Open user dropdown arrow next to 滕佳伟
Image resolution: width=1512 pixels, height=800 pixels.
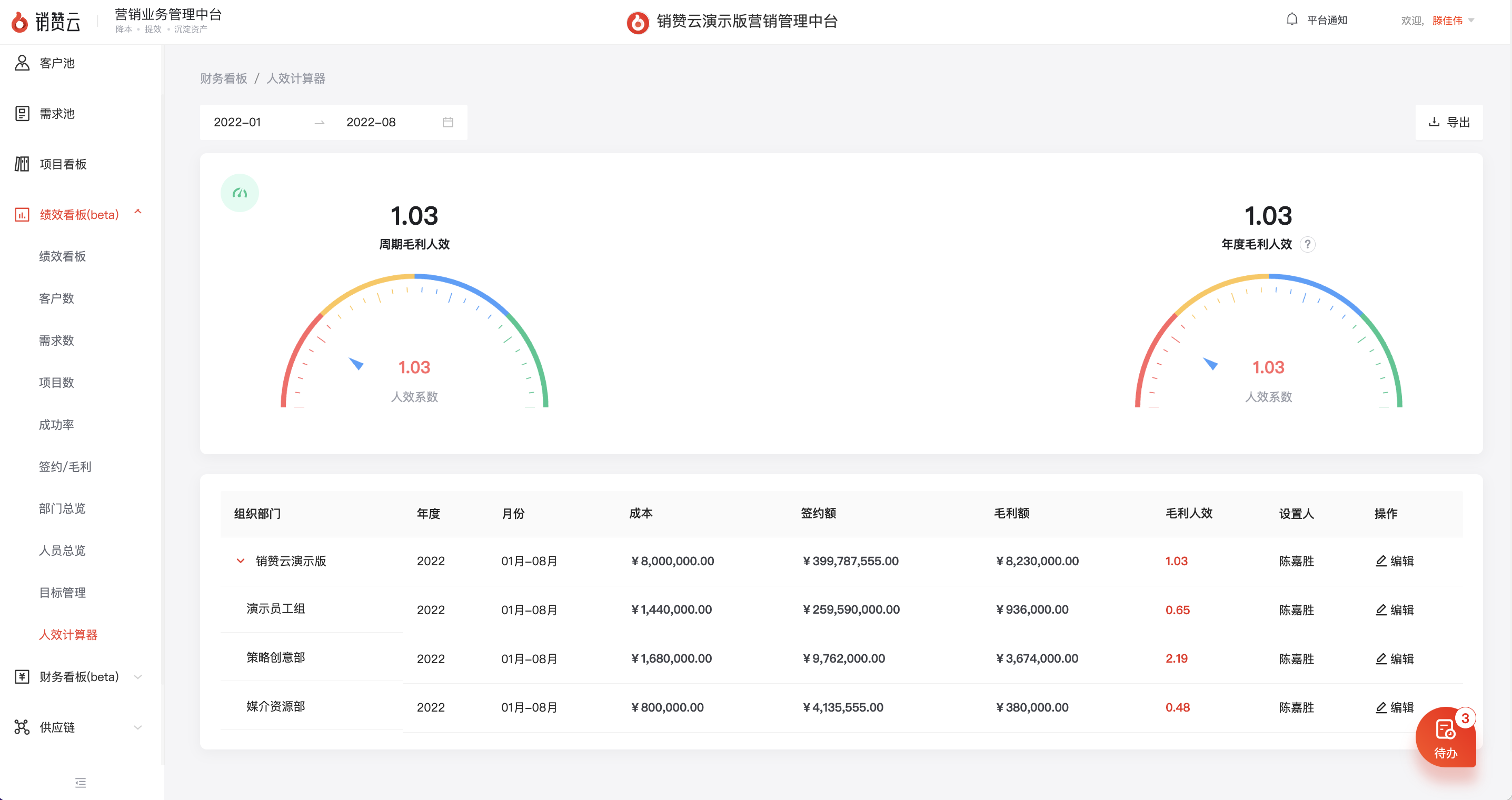click(1471, 20)
